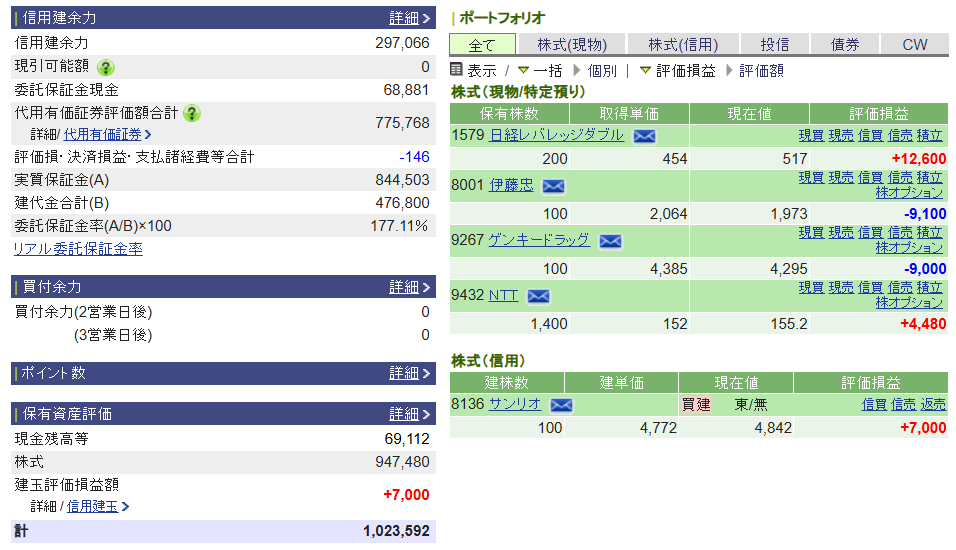Select 一括 display mode toggle

pyautogui.click(x=540, y=71)
